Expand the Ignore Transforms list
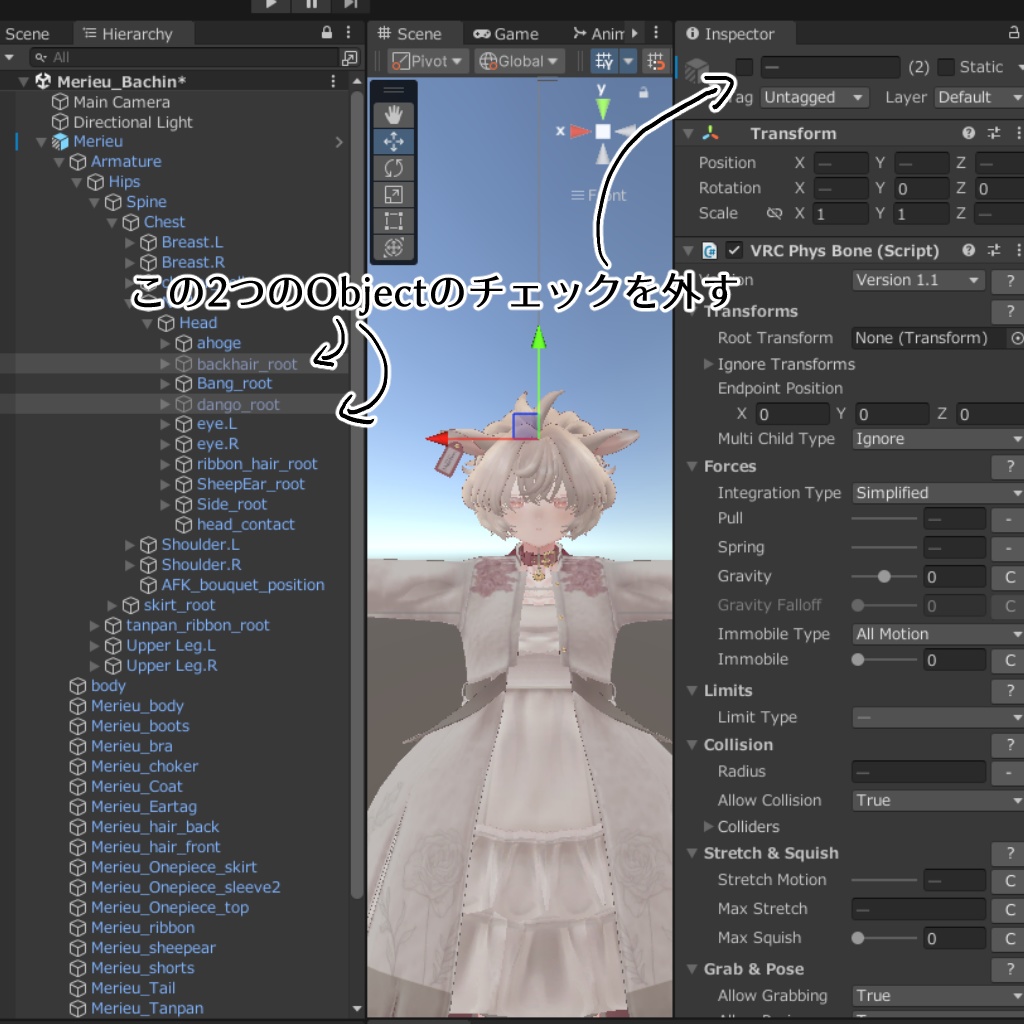This screenshot has width=1024, height=1024. [709, 364]
